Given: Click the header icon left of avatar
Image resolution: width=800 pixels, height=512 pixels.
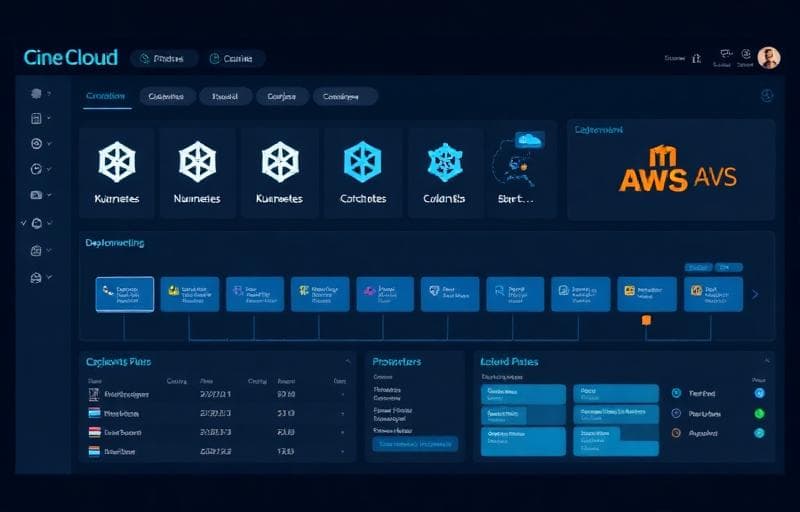Looking at the screenshot, I should (746, 55).
